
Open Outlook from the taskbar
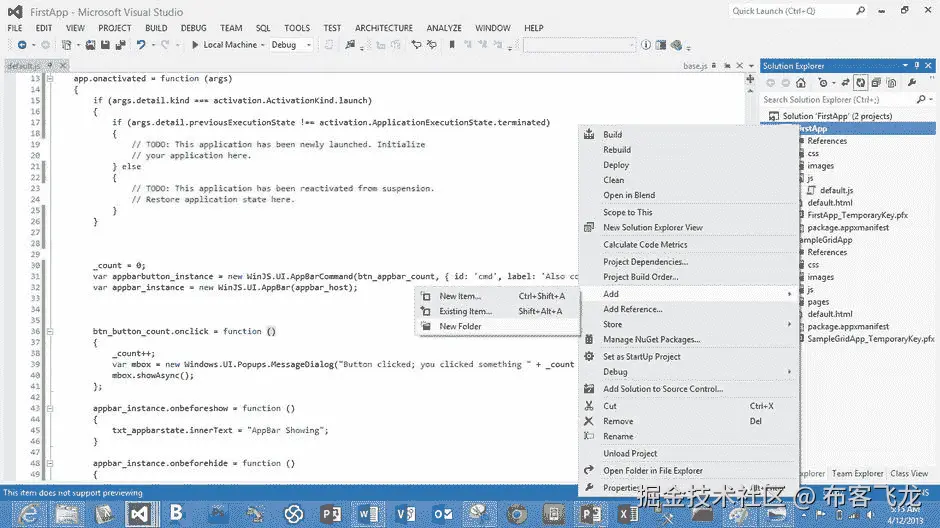tap(443, 514)
